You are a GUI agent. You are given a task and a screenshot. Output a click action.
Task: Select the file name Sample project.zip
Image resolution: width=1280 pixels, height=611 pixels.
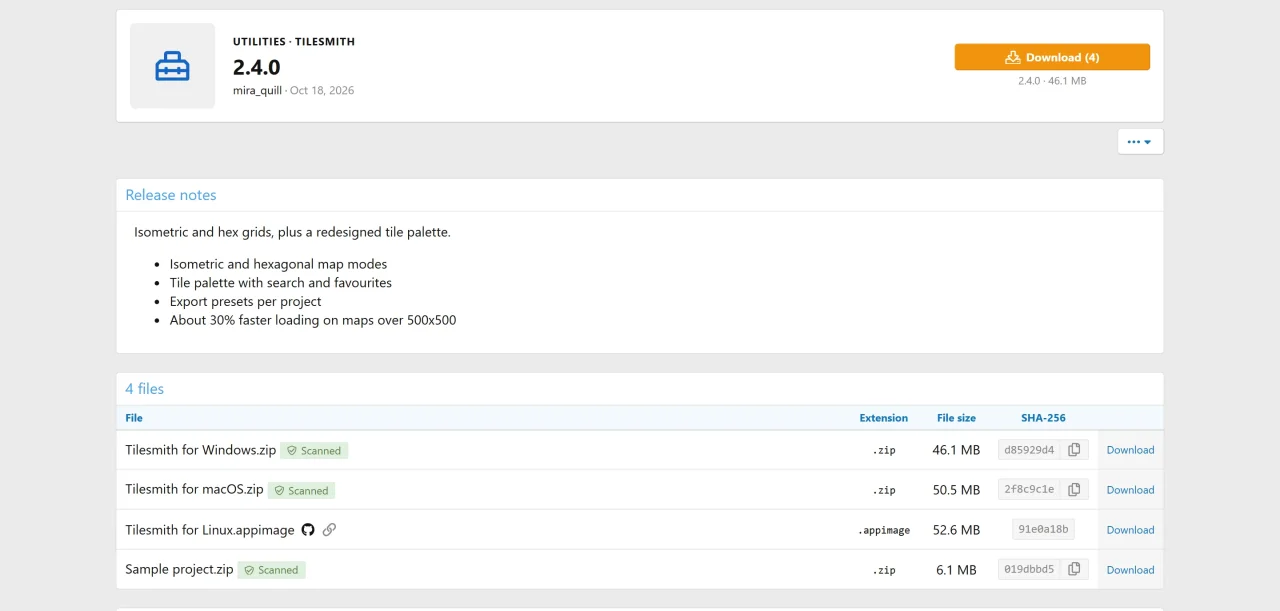tap(179, 570)
